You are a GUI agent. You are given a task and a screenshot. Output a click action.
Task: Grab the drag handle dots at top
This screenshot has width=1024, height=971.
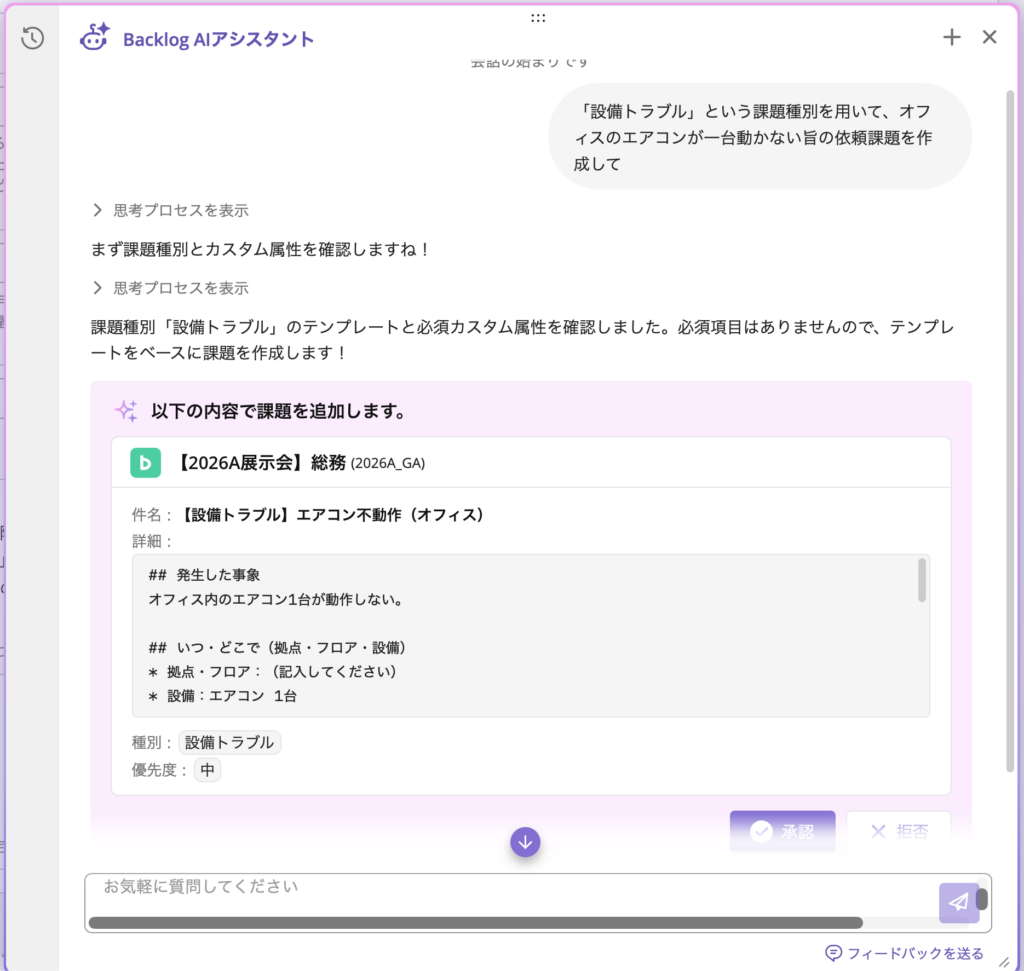pos(537,18)
